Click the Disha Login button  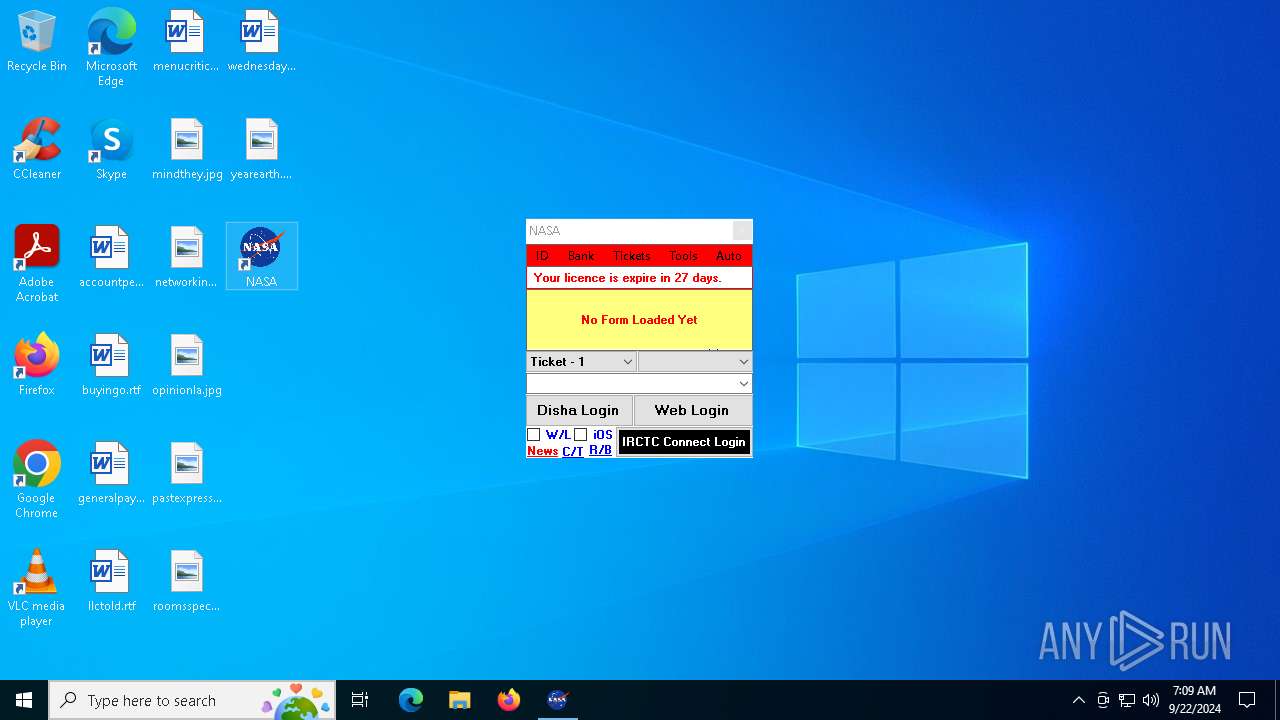point(579,410)
